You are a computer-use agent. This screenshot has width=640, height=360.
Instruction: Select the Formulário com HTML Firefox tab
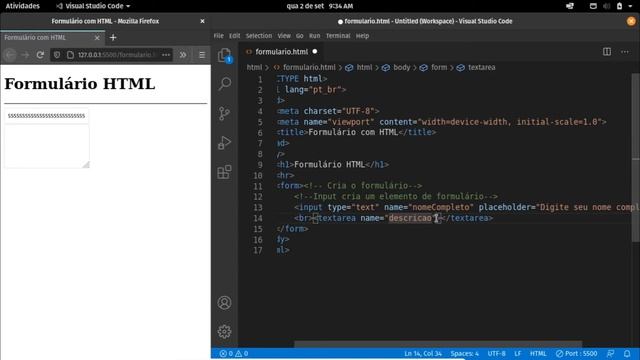pos(52,38)
